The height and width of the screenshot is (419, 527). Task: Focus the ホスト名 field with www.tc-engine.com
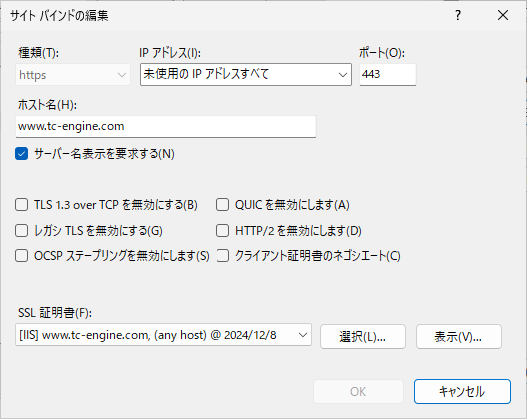pos(166,126)
